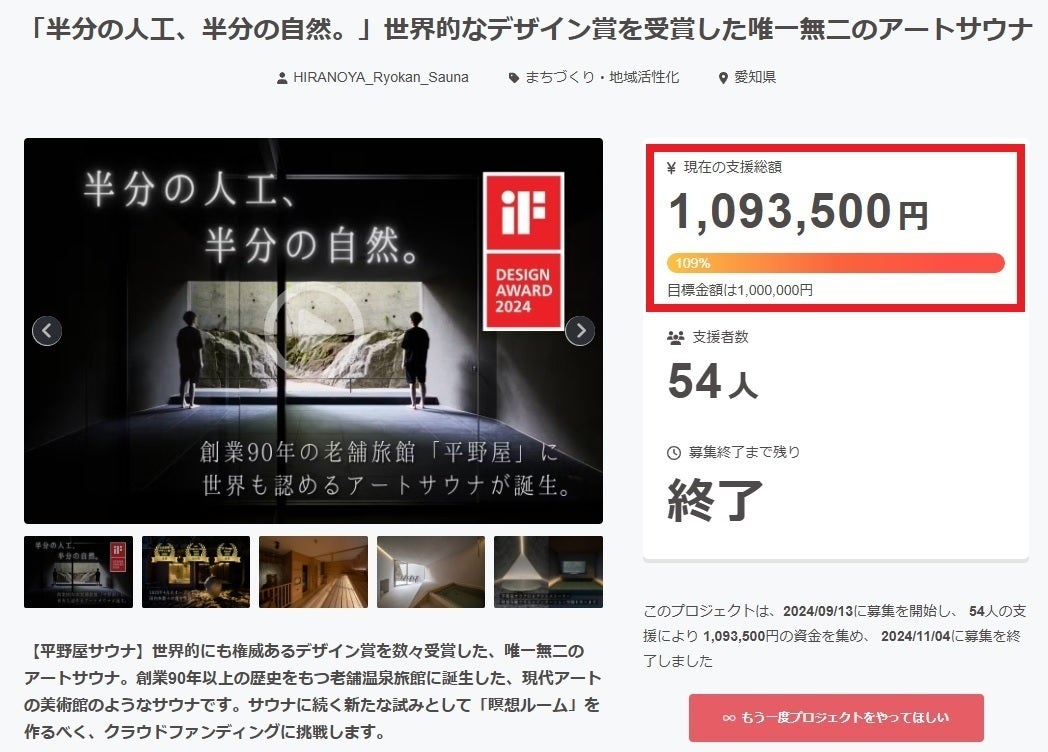This screenshot has width=1048, height=752.
Task: Click the next slide arrow on carousel
Action: coord(579,330)
